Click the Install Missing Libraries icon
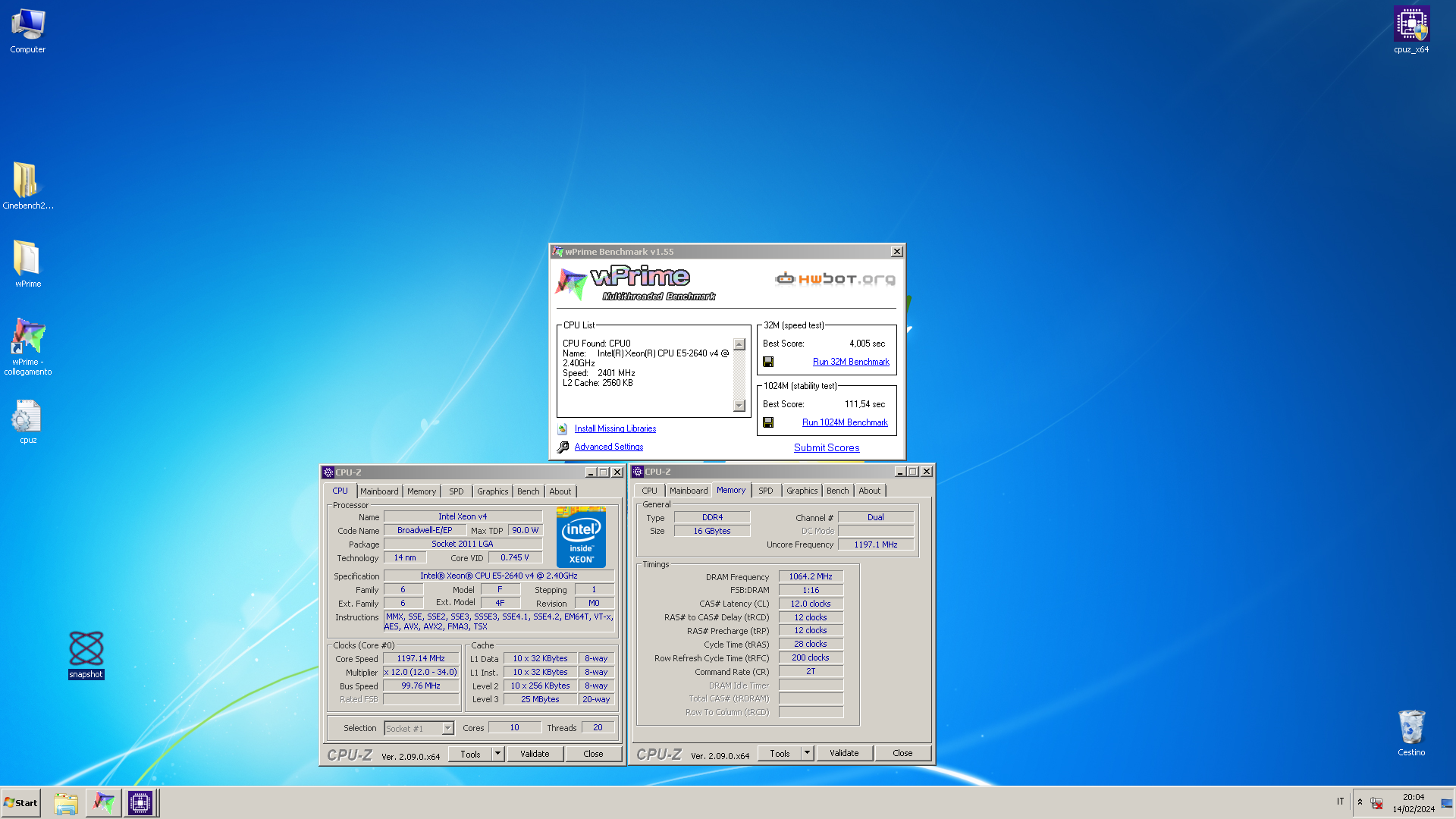Image resolution: width=1456 pixels, height=819 pixels. coord(563,429)
